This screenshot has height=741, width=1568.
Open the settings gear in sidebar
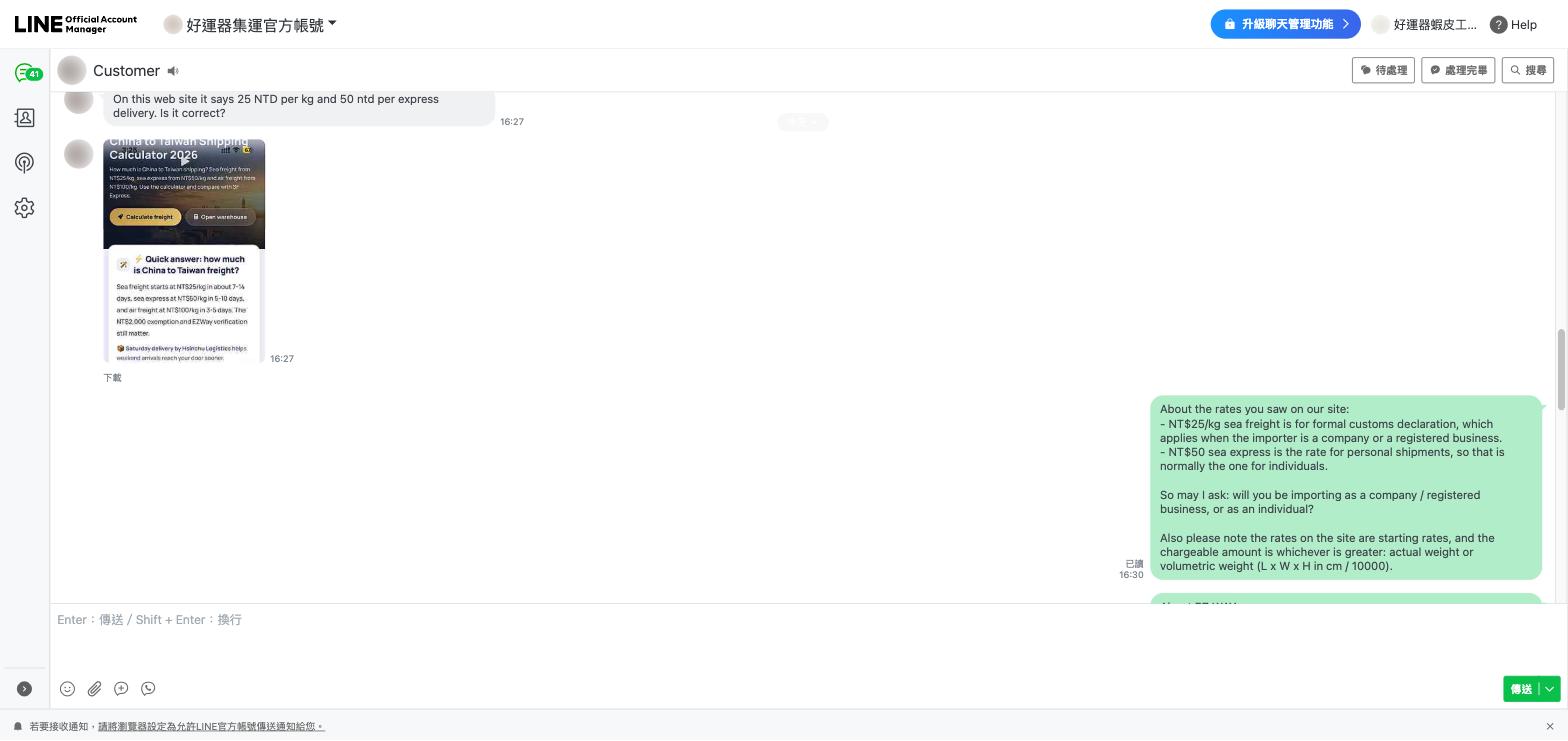(x=25, y=208)
